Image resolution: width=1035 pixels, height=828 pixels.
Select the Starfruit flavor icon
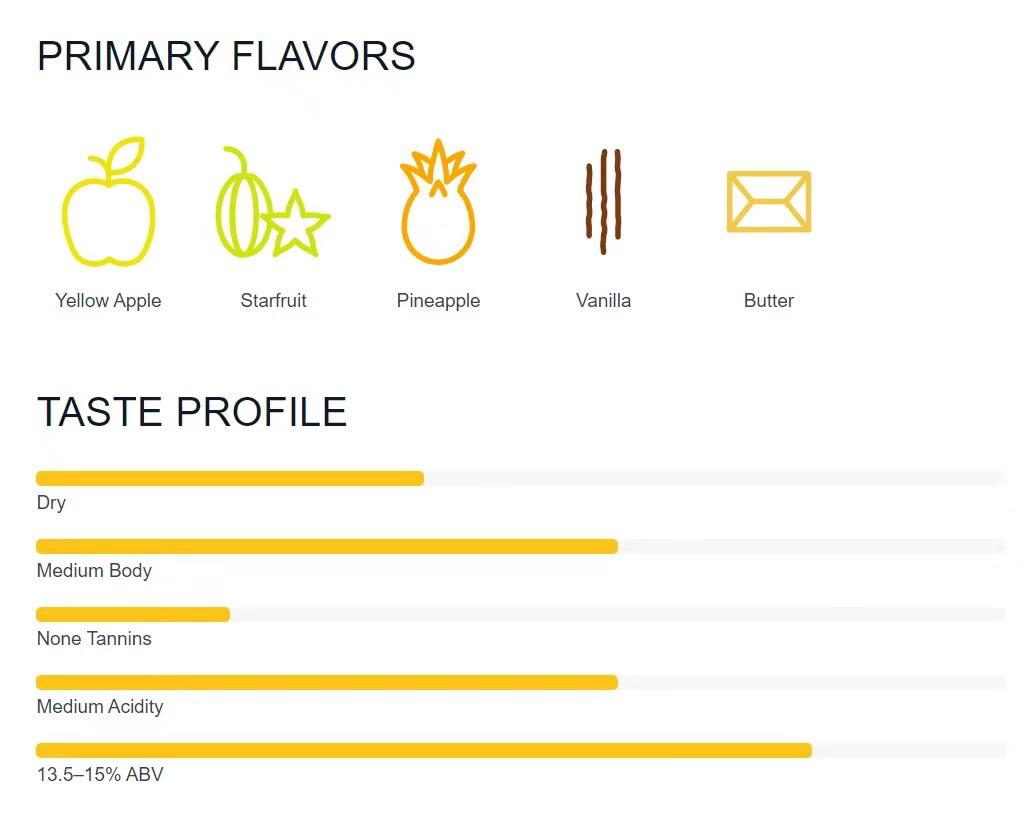pyautogui.click(x=273, y=202)
